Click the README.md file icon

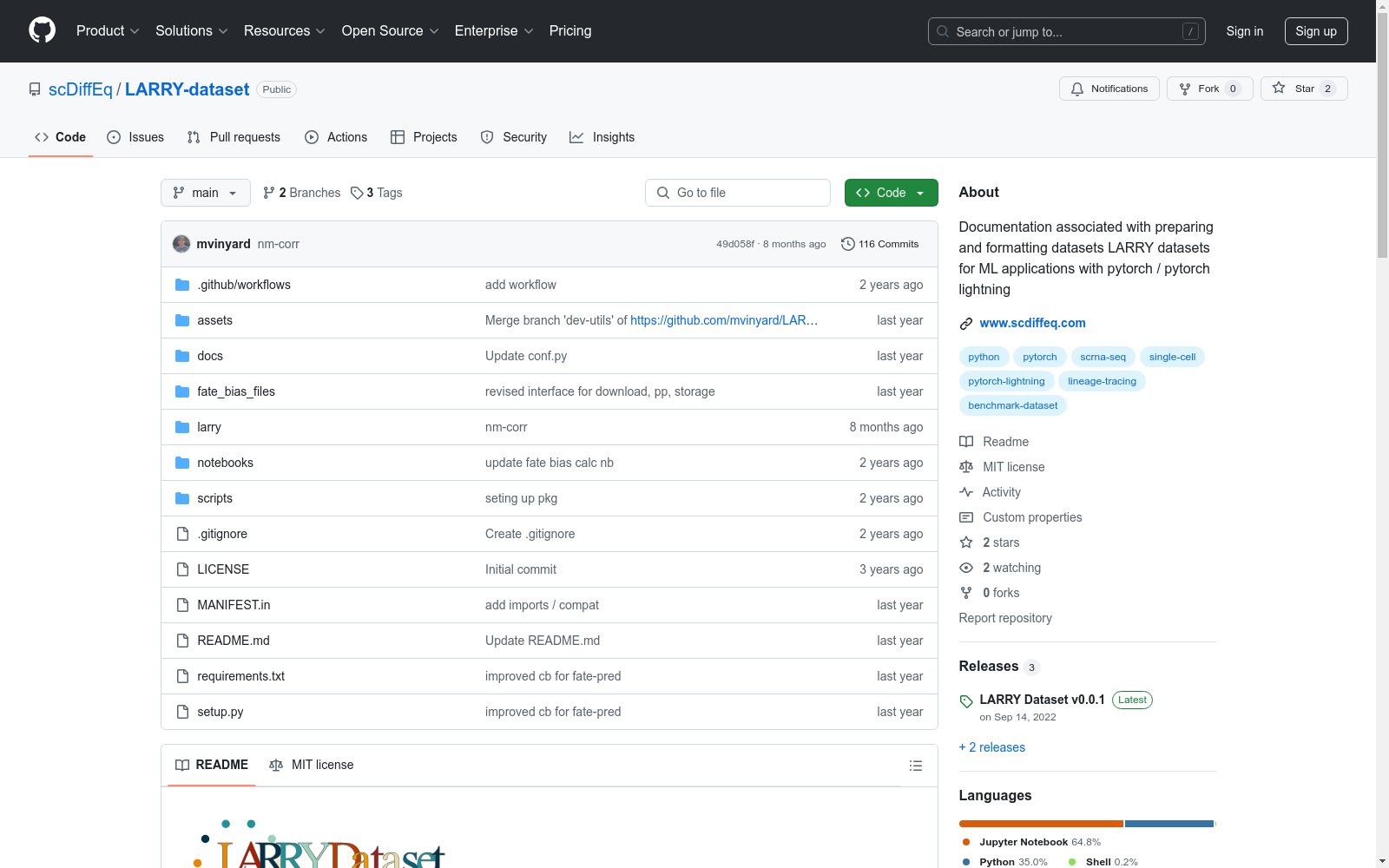pyautogui.click(x=182, y=641)
